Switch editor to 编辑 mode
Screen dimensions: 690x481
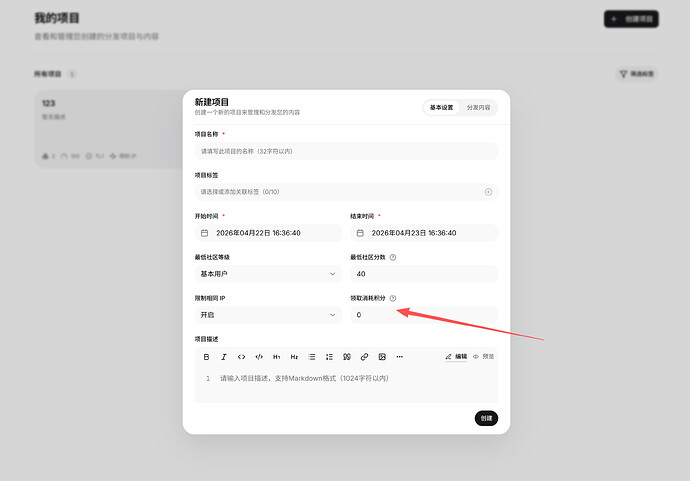pyautogui.click(x=456, y=356)
